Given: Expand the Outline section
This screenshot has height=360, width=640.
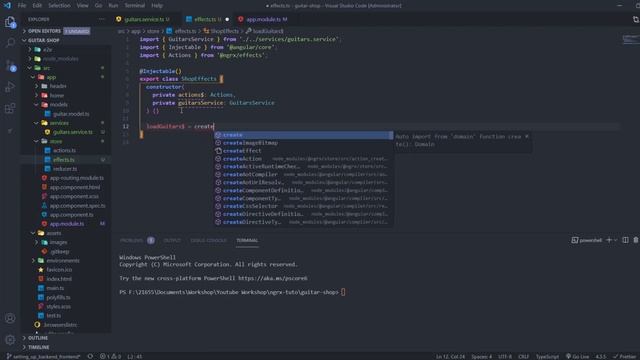Looking at the screenshot, I should tap(38, 338).
